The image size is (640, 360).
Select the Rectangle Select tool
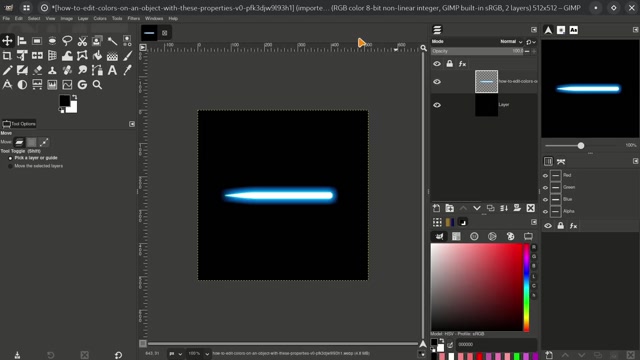point(37,40)
